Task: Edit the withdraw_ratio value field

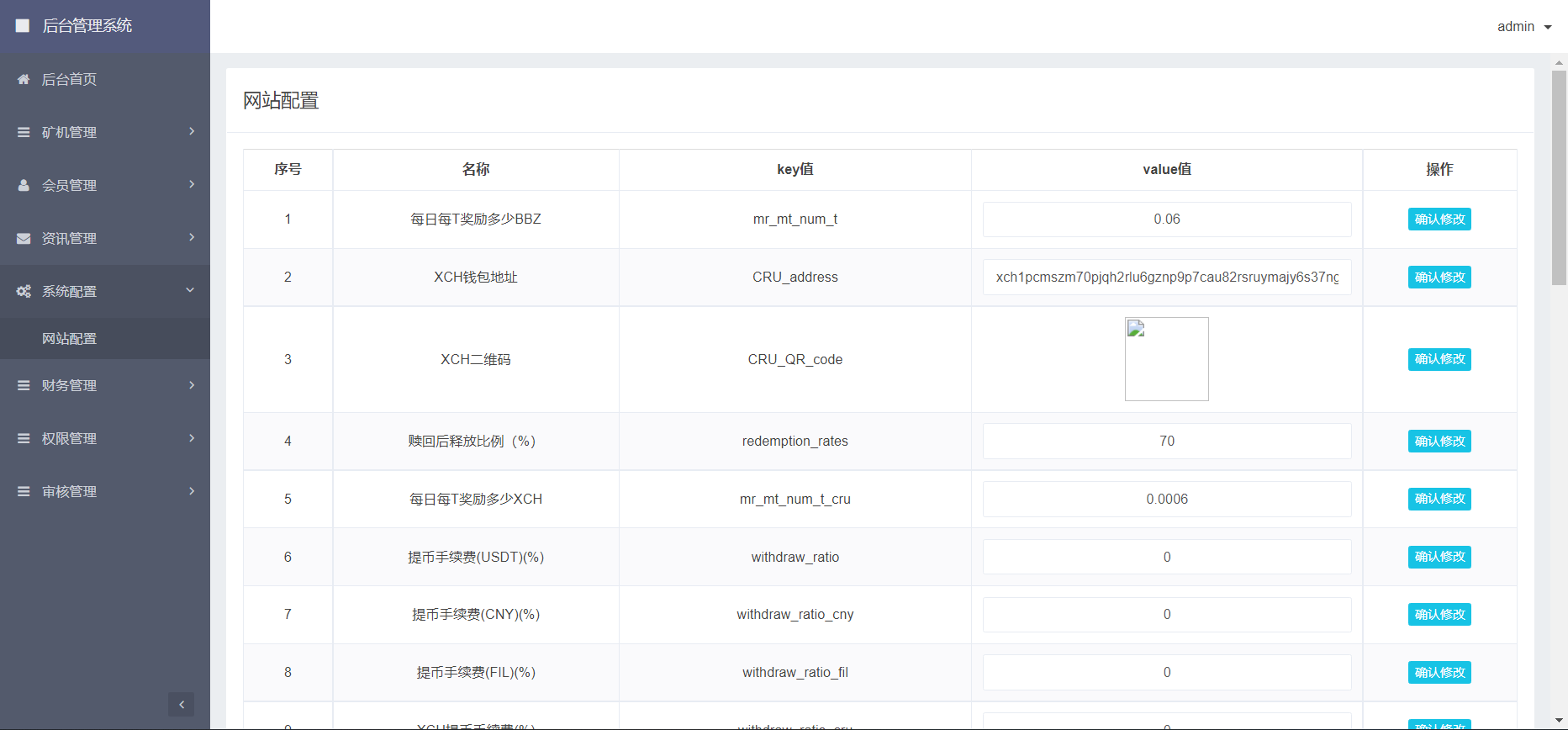Action: click(x=1167, y=557)
